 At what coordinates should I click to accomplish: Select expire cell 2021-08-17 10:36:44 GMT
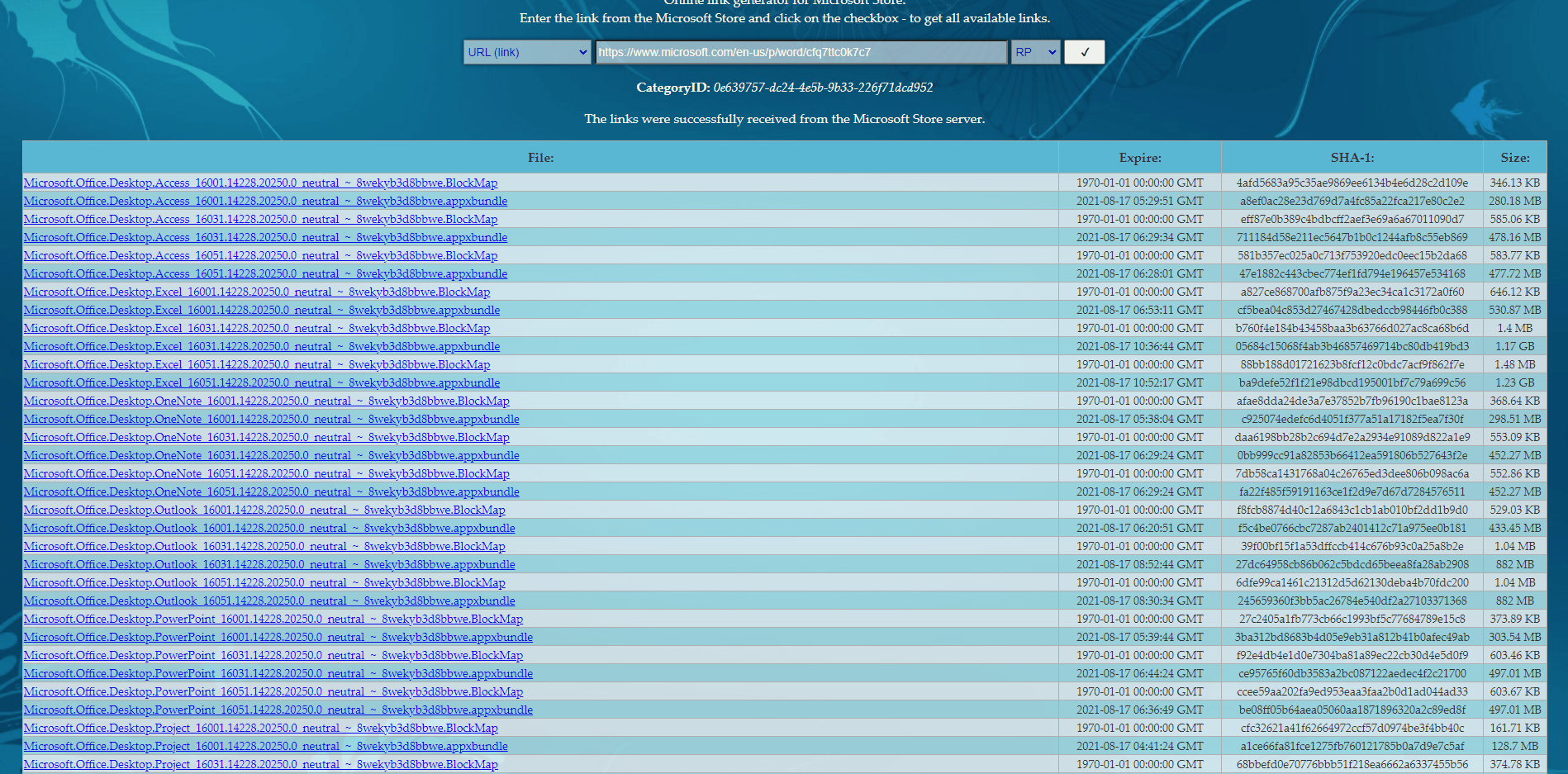click(x=1140, y=346)
